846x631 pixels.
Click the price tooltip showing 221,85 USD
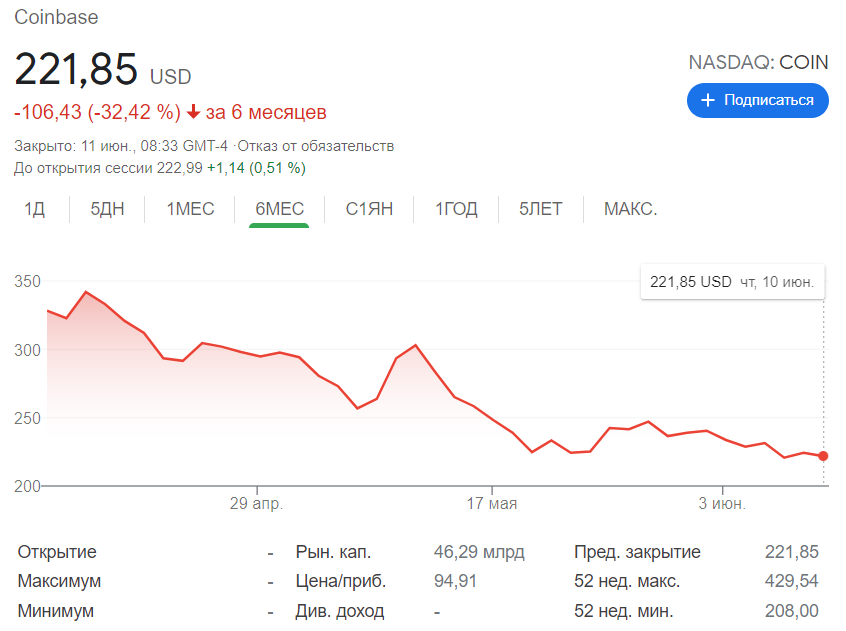click(x=731, y=281)
